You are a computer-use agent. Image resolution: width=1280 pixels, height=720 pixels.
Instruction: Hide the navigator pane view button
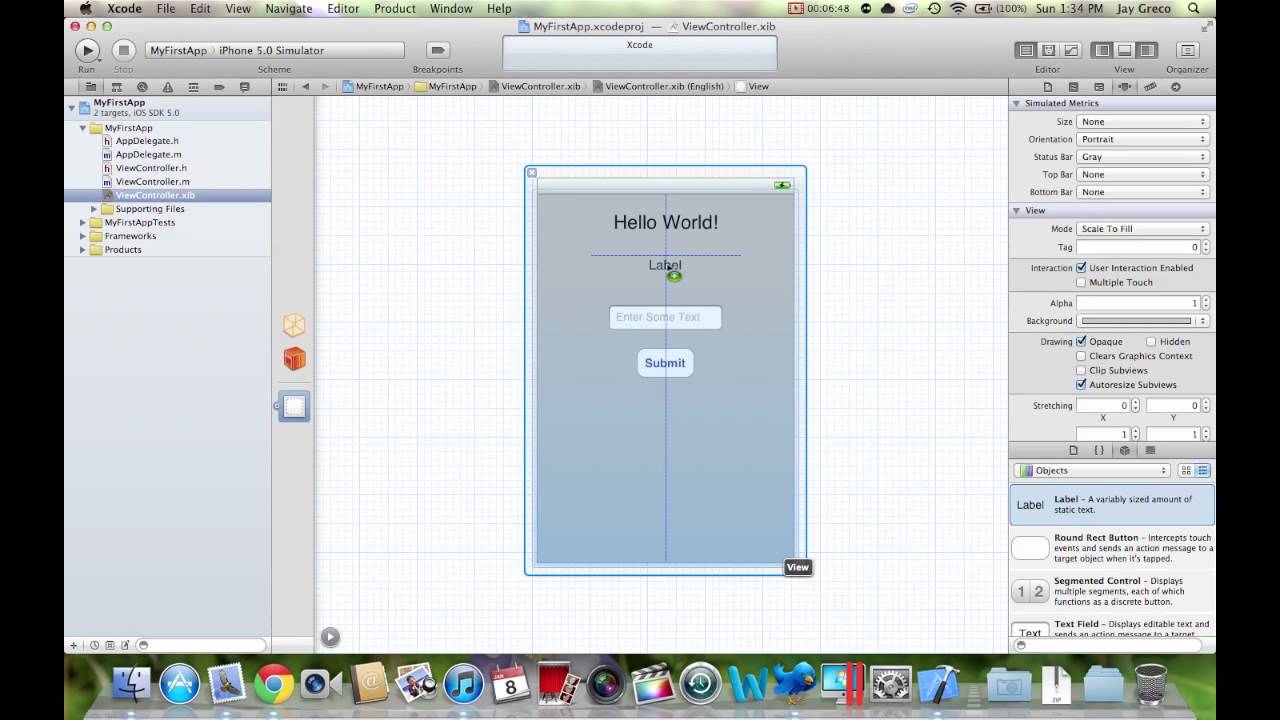1102,50
